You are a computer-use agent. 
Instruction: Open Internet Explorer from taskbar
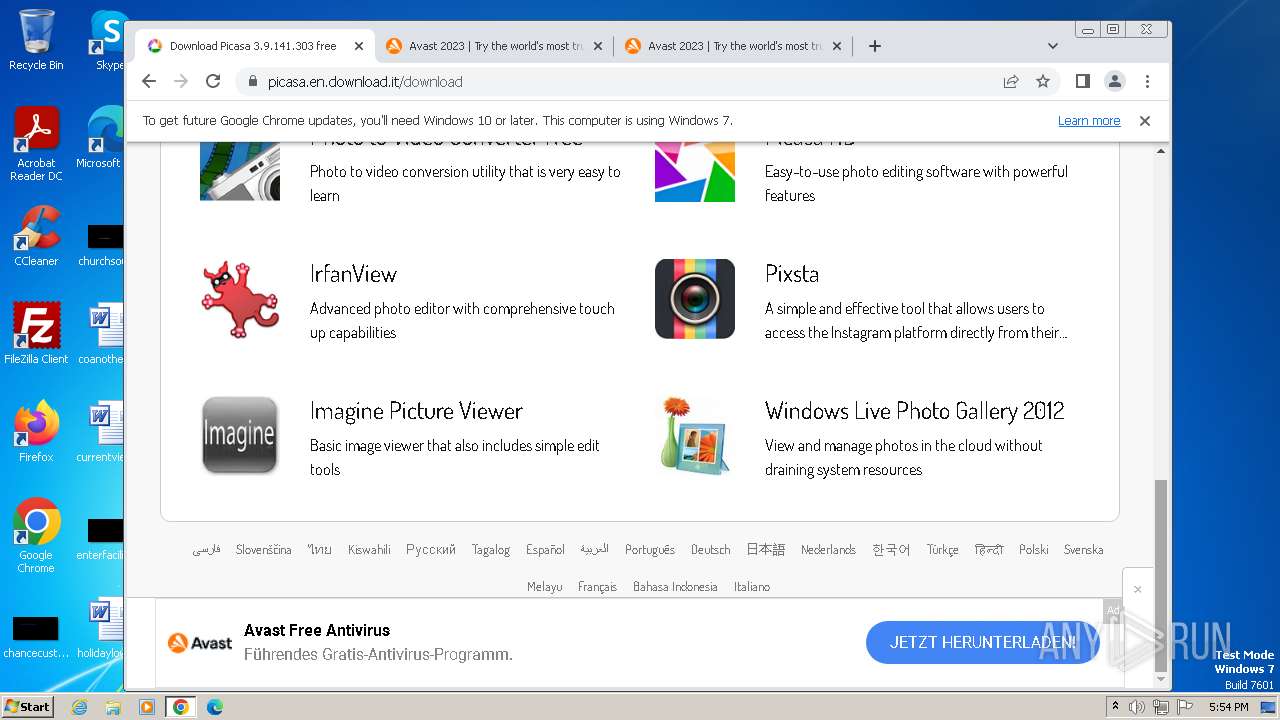pyautogui.click(x=79, y=707)
